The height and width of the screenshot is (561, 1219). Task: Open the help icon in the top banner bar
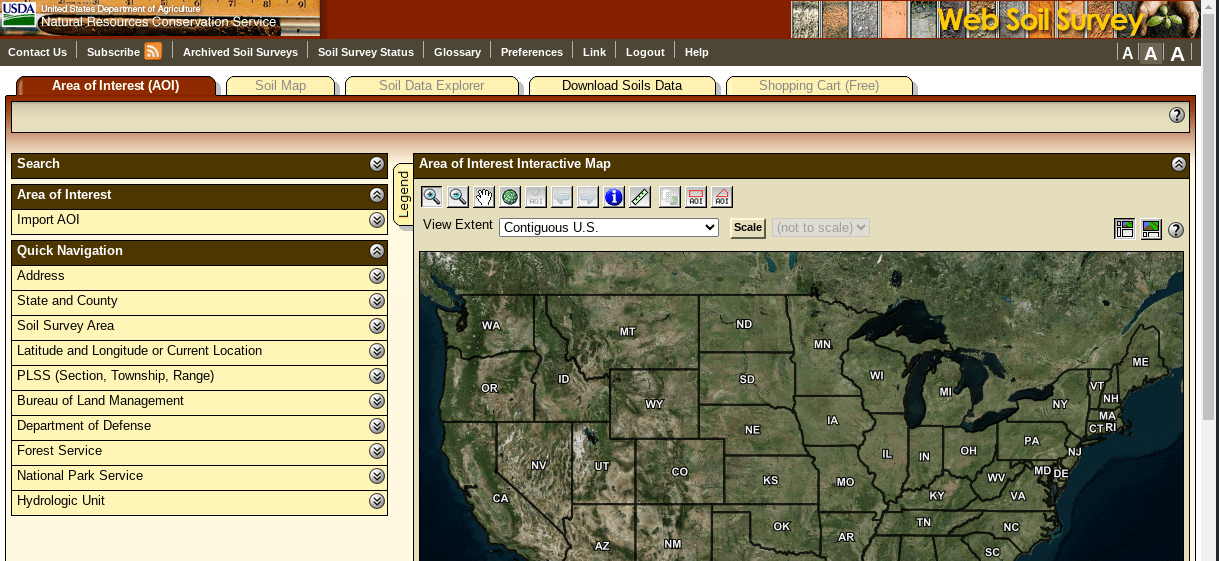[x=1177, y=115]
